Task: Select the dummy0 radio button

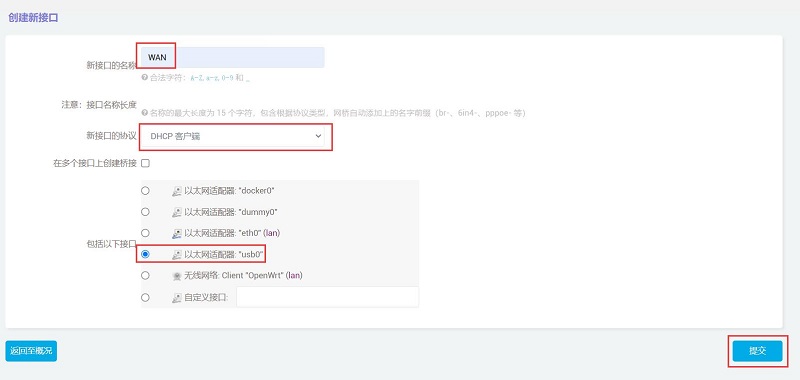Action: [145, 212]
